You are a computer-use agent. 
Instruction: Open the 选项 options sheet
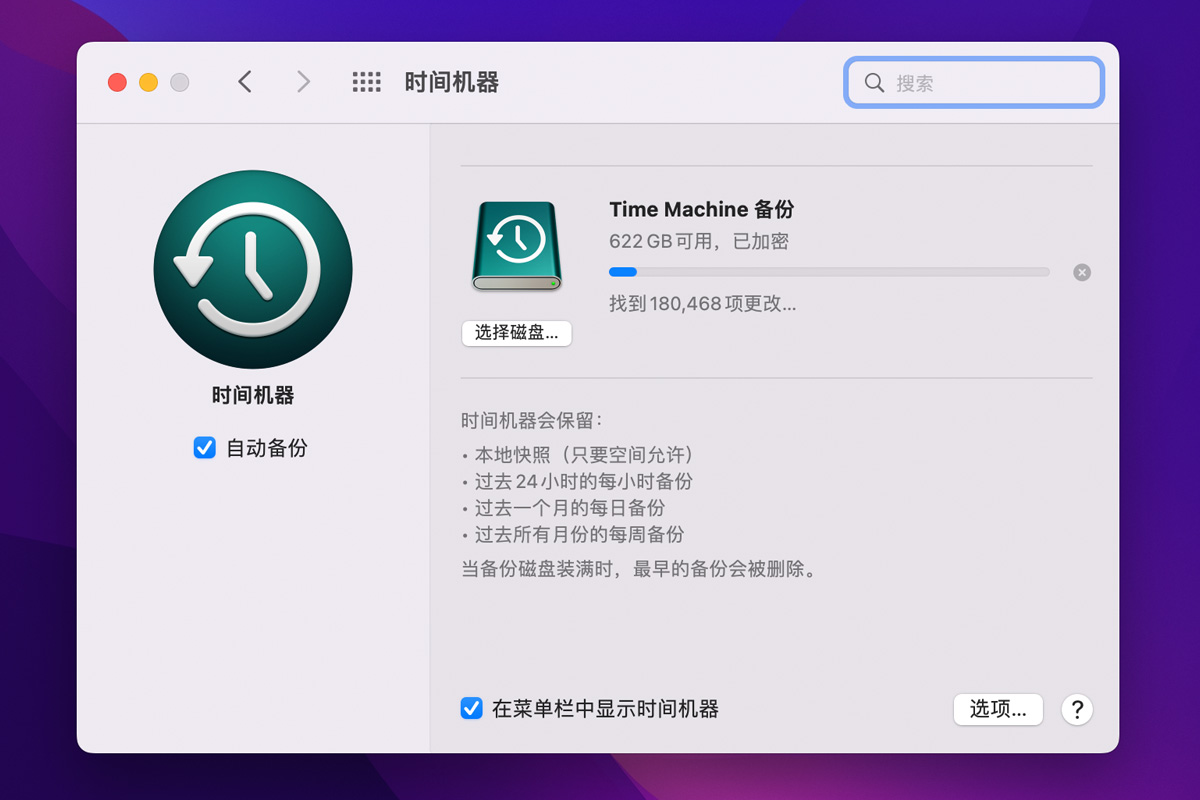tap(998, 709)
